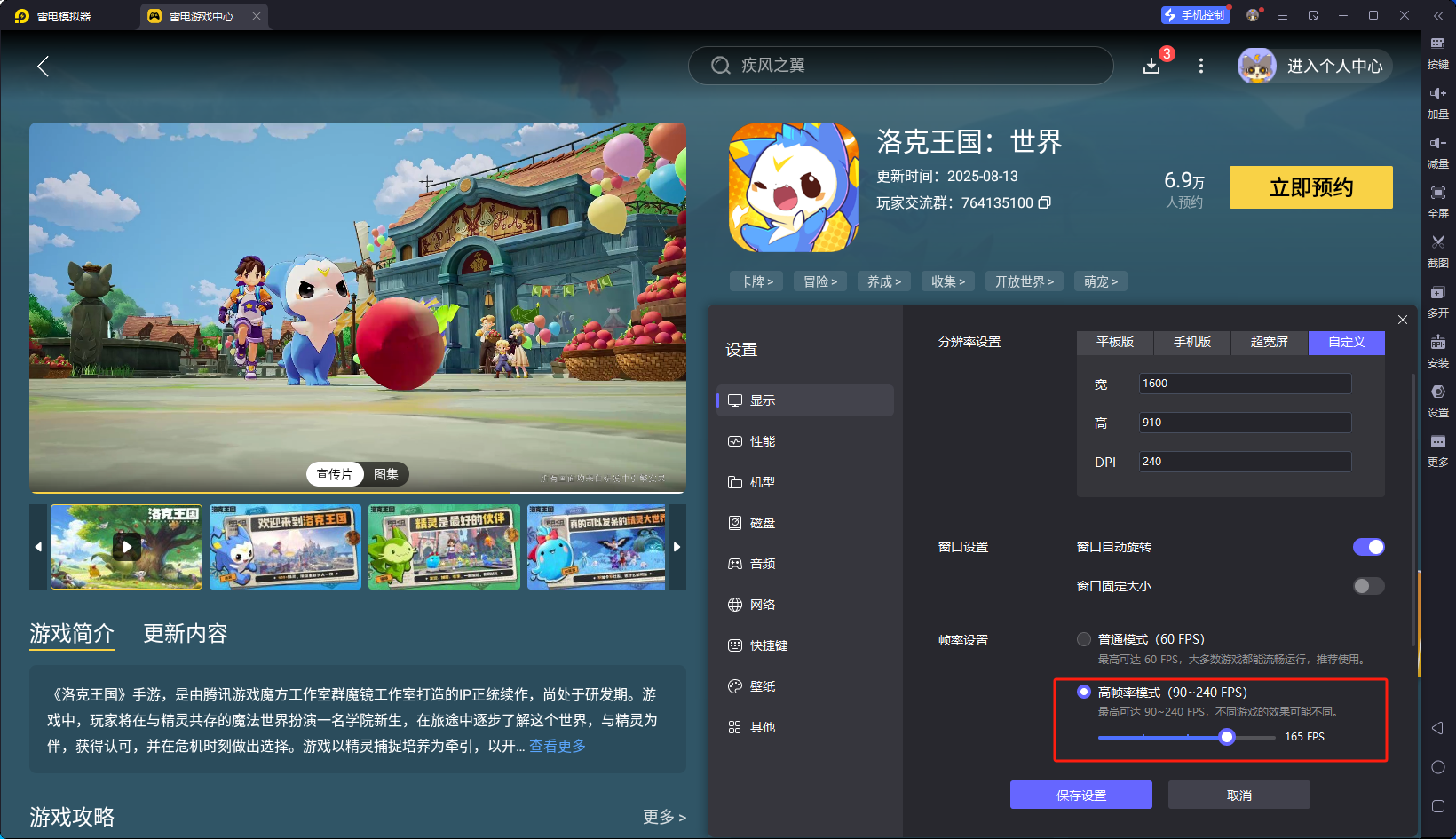
Task: Select 普通模式 (60 FPS) radio button
Action: [x=1084, y=639]
